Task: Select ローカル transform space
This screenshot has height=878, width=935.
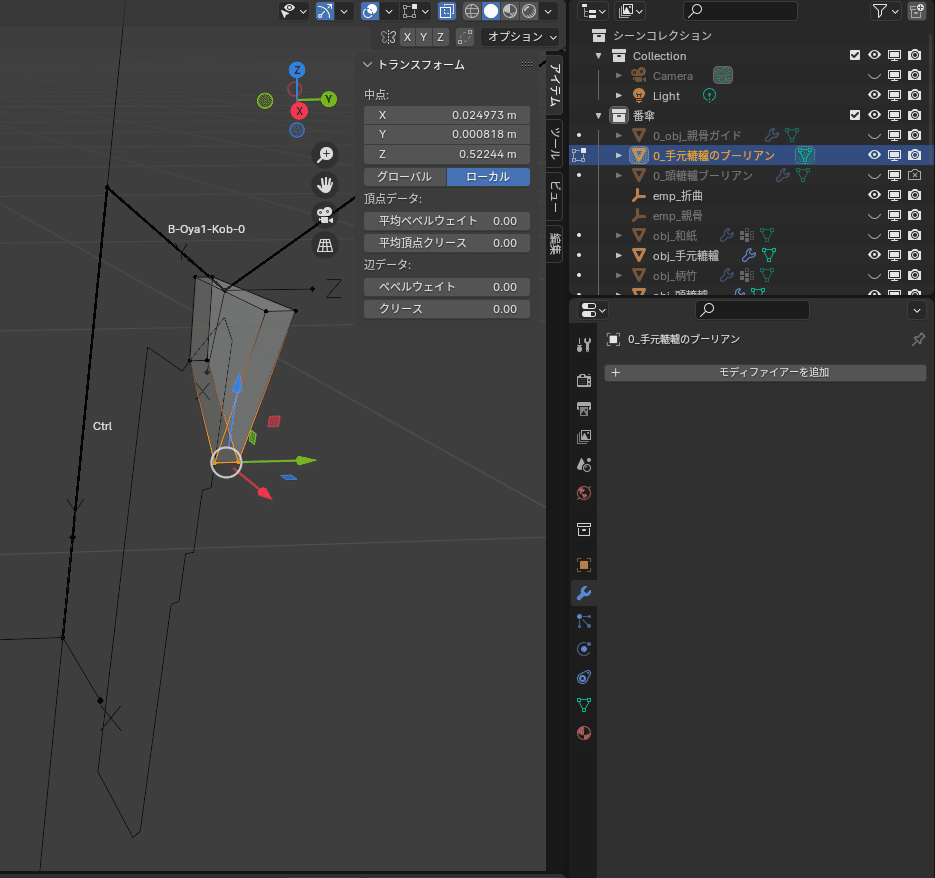Action: click(488, 177)
